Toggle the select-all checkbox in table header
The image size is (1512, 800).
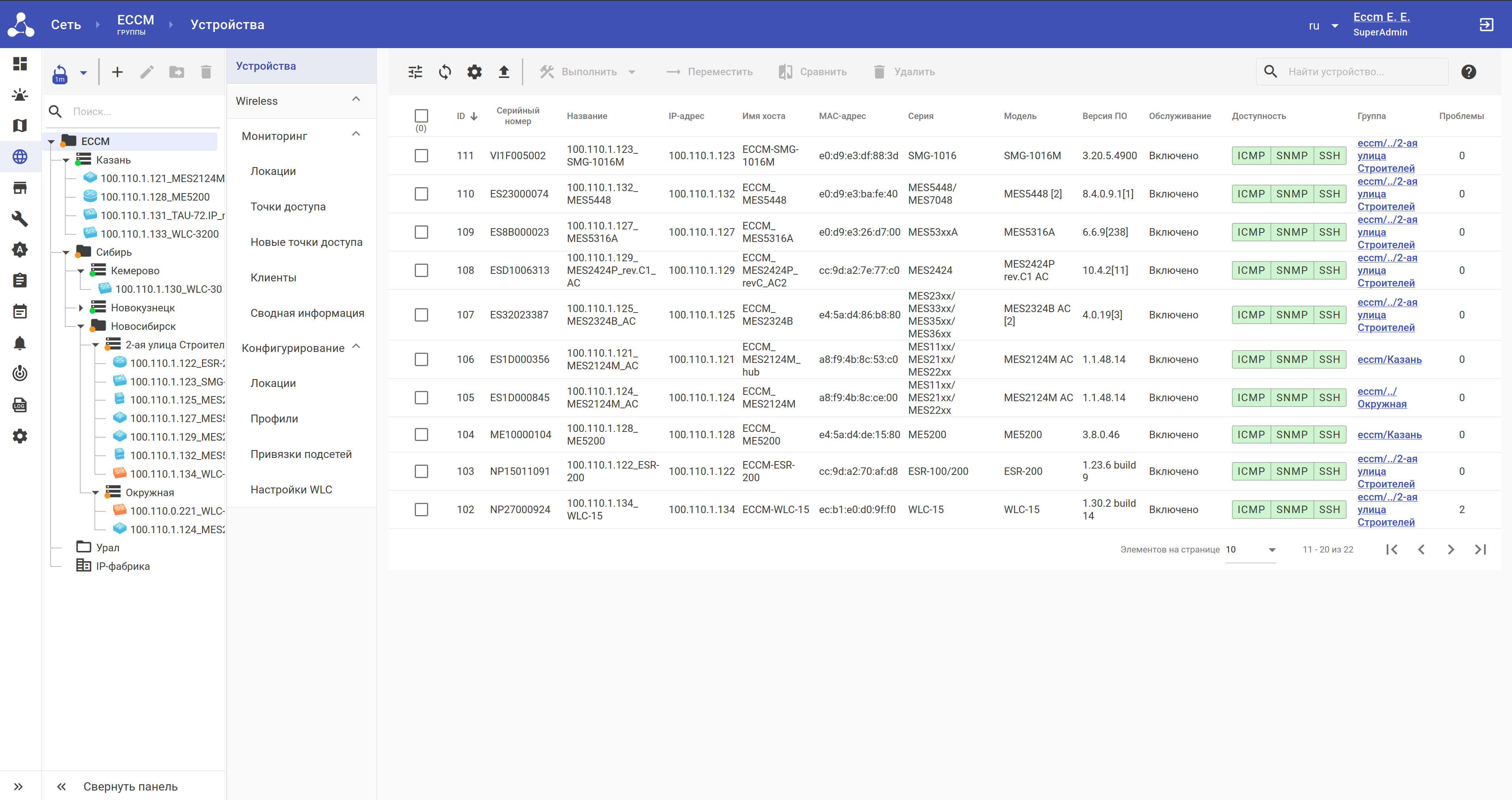(x=421, y=115)
